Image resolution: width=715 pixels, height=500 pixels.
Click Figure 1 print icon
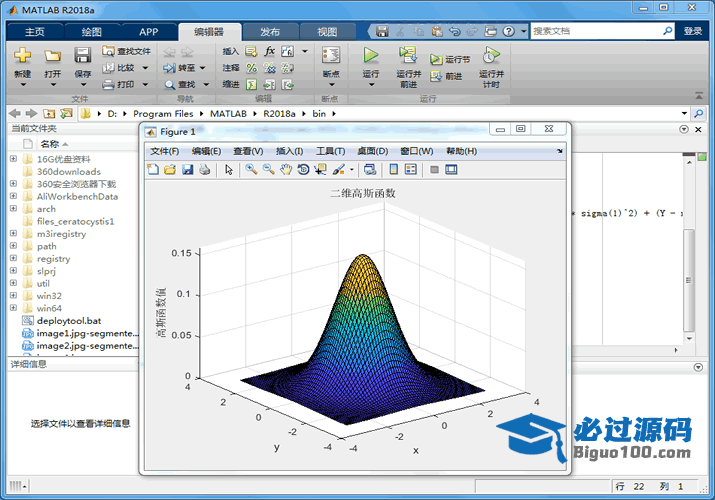point(205,170)
